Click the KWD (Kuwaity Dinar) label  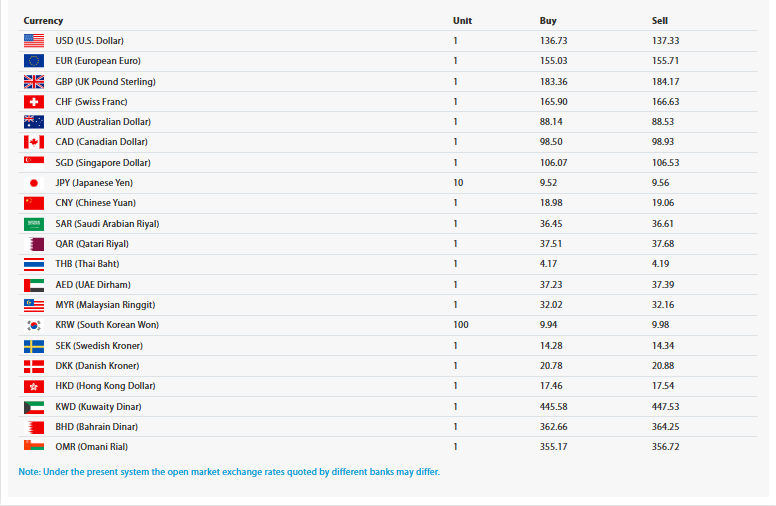pyautogui.click(x=98, y=407)
